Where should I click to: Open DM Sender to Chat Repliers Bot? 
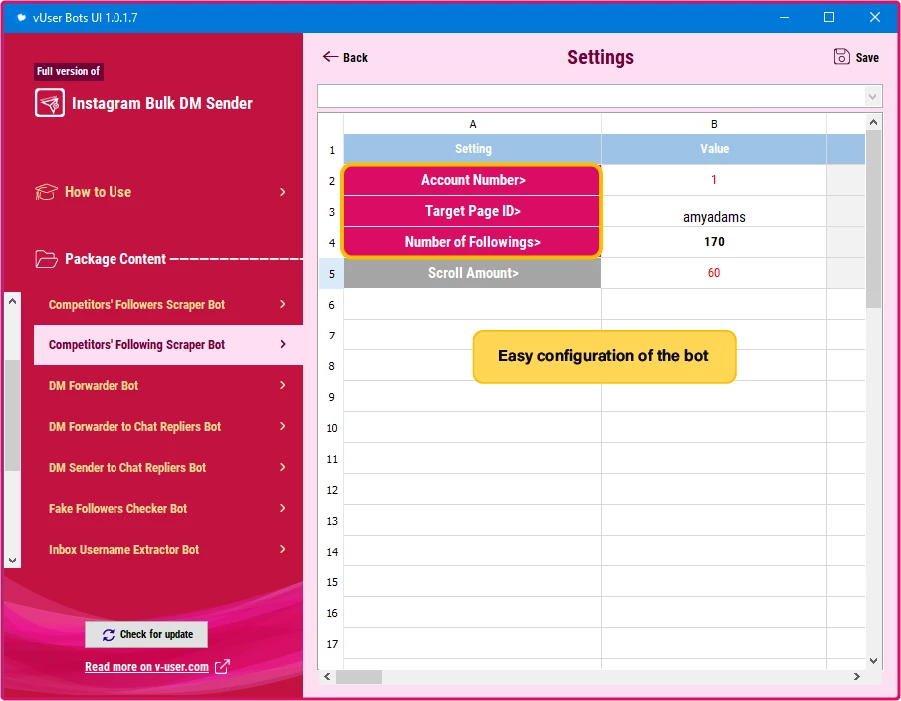168,468
